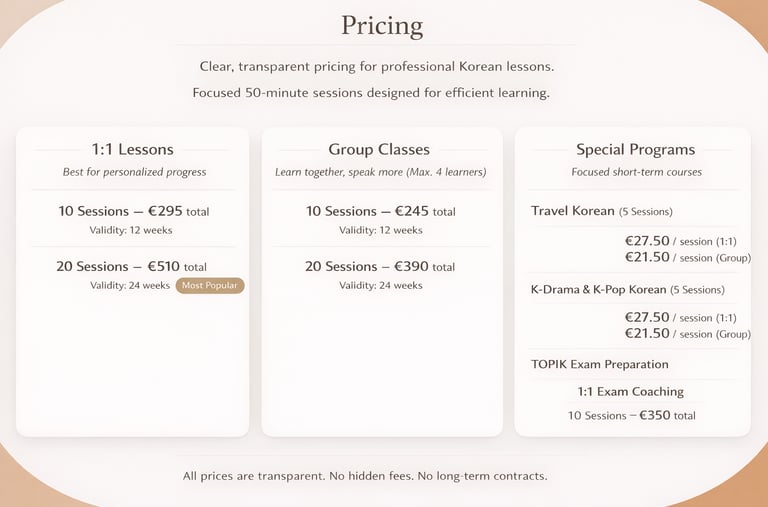This screenshot has width=768, height=507.
Task: Click the "Focused 50-minute sessions" description line
Action: [x=371, y=93]
